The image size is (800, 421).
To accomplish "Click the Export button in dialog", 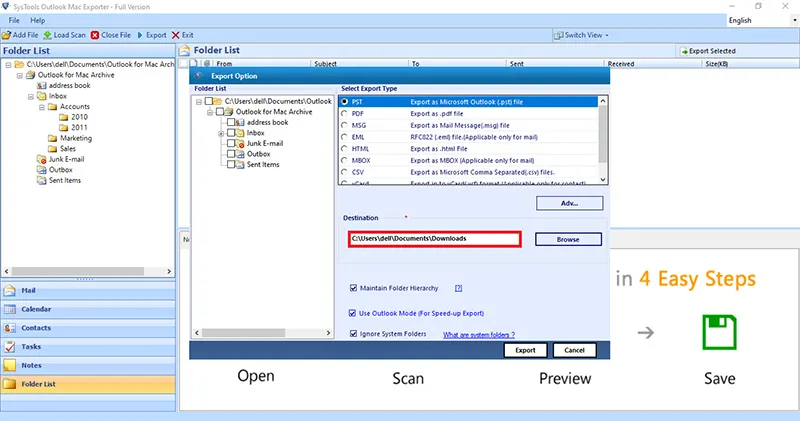I will coord(525,350).
